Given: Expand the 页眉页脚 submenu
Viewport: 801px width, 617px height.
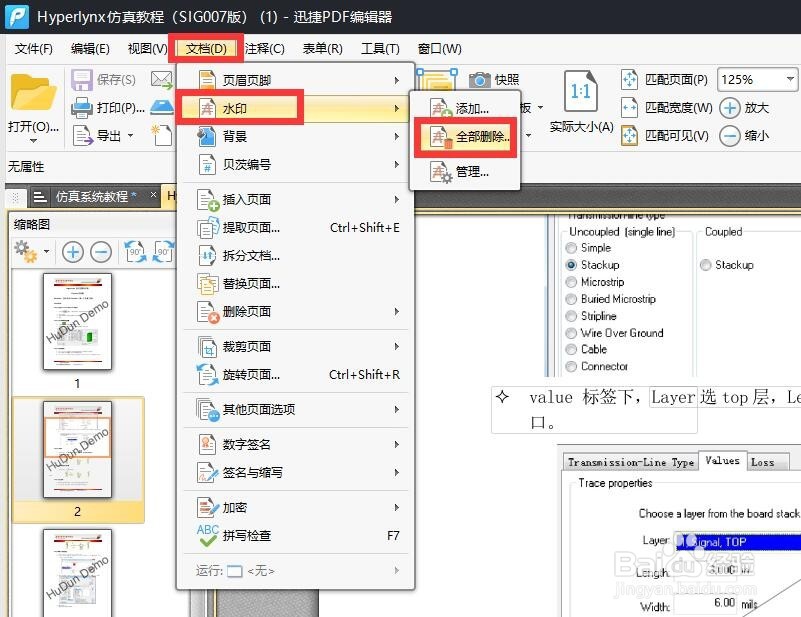Looking at the screenshot, I should pyautogui.click(x=295, y=80).
